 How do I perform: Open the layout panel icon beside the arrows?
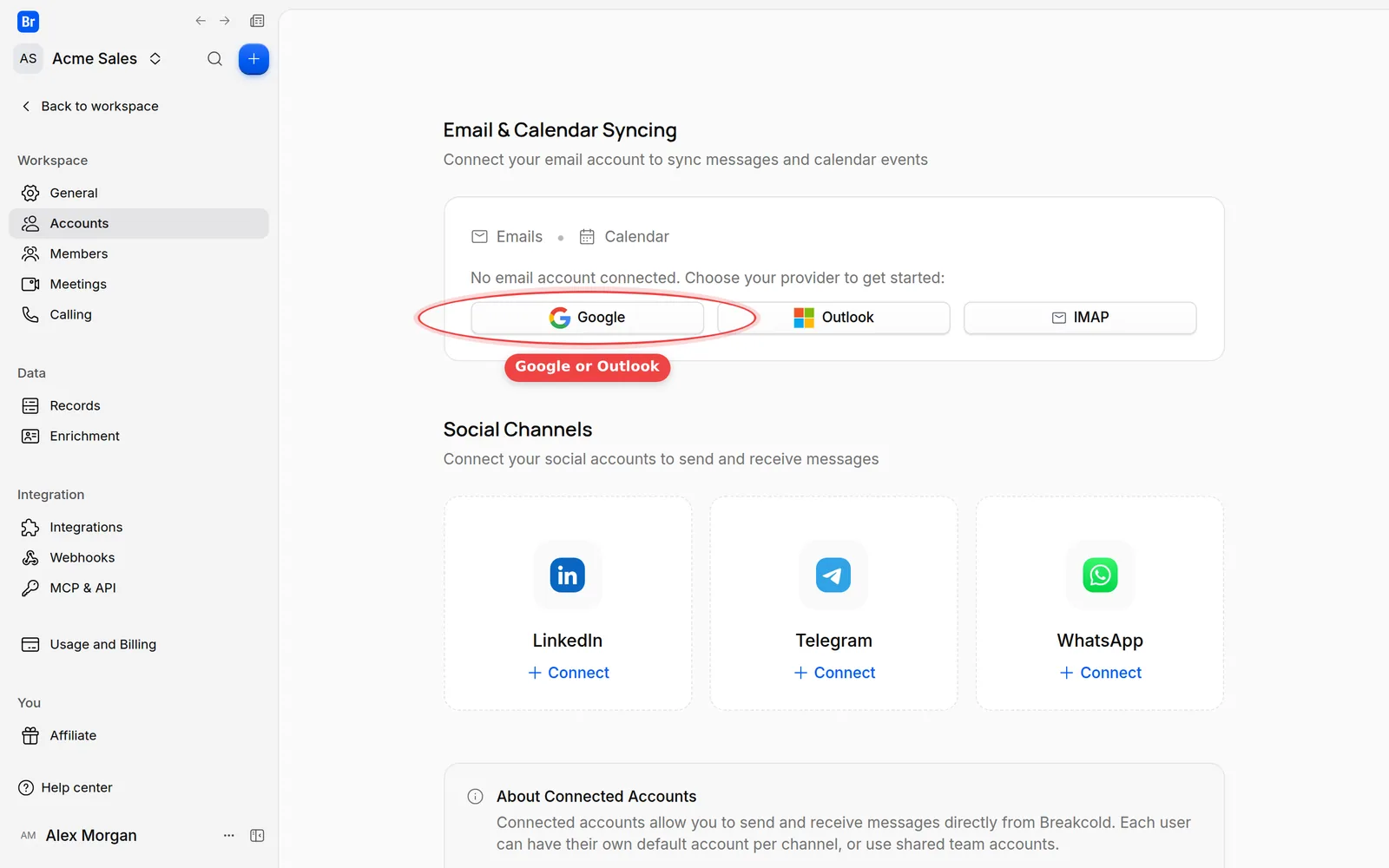(257, 21)
